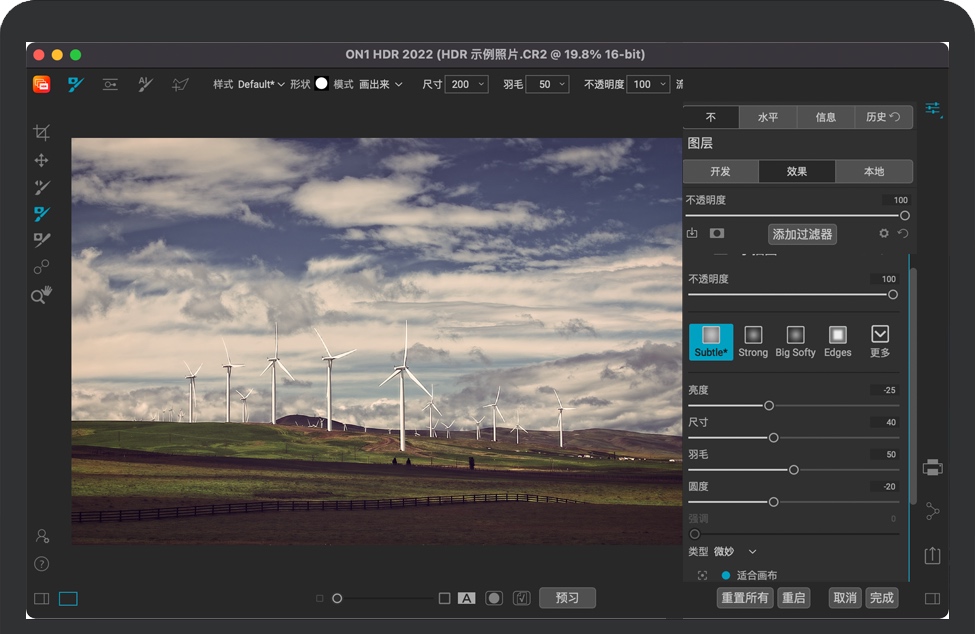The height and width of the screenshot is (634, 975).
Task: Toggle the 适合画布 fit-to-canvas option
Action: tap(726, 575)
